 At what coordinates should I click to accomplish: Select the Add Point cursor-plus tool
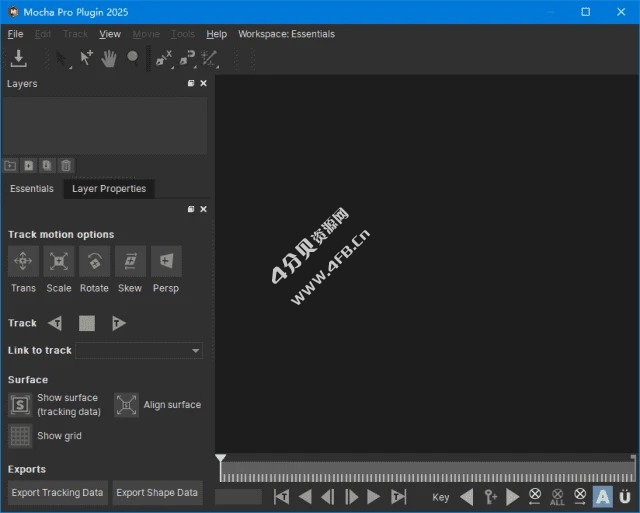[86, 58]
